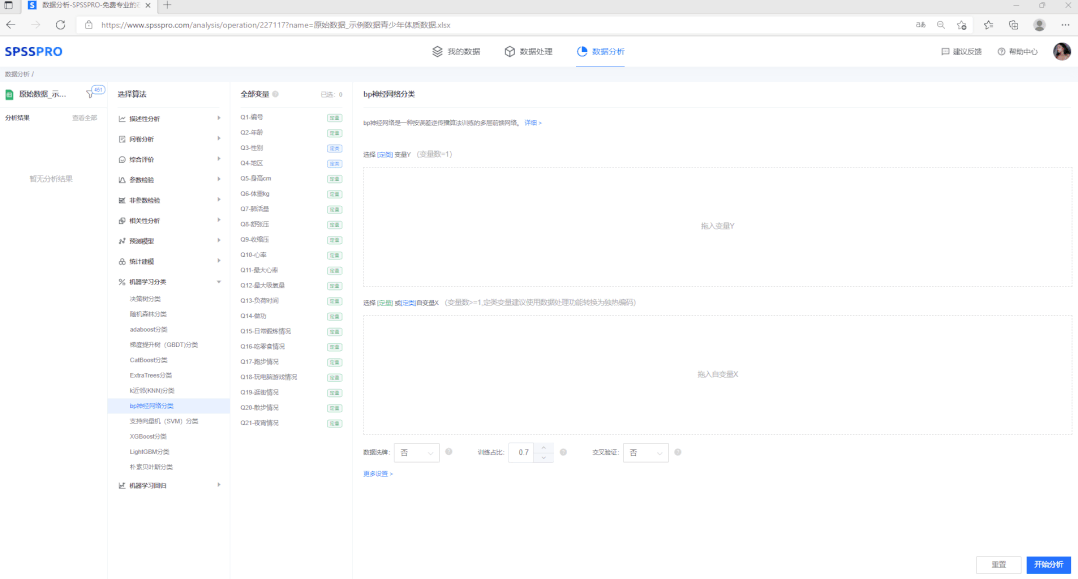Viewport: 1078px width, 579px height.
Task: Click the SPSSPRO logo
Action: point(33,52)
